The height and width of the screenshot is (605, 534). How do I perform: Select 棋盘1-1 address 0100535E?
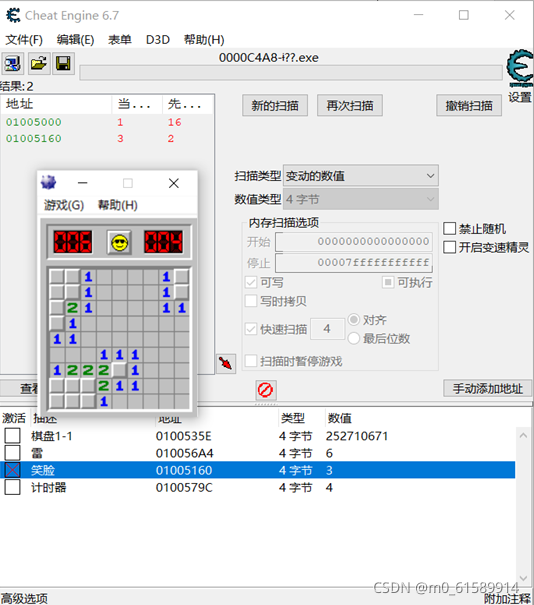tap(184, 436)
